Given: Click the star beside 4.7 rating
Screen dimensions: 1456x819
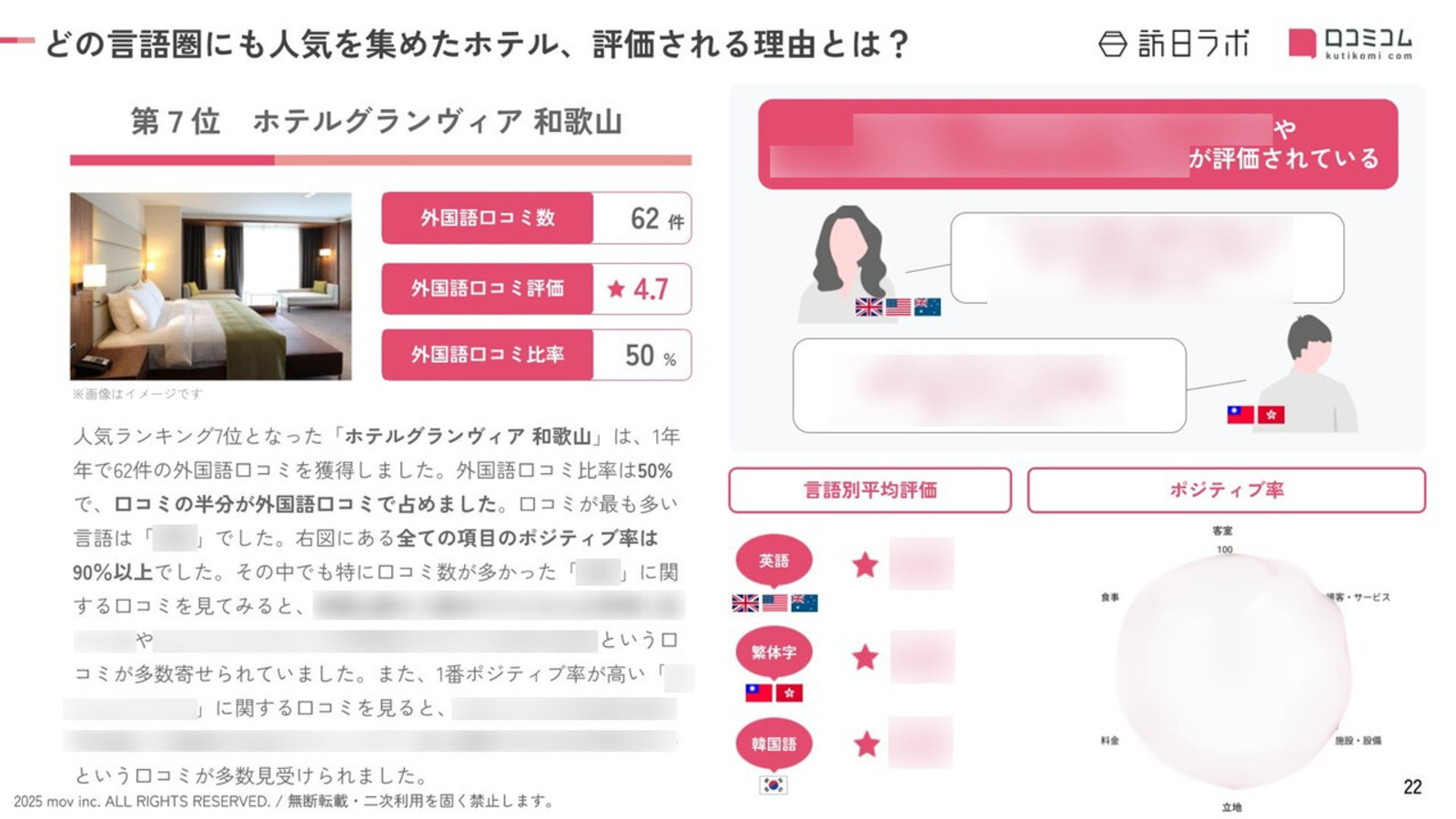Looking at the screenshot, I should 616,288.
